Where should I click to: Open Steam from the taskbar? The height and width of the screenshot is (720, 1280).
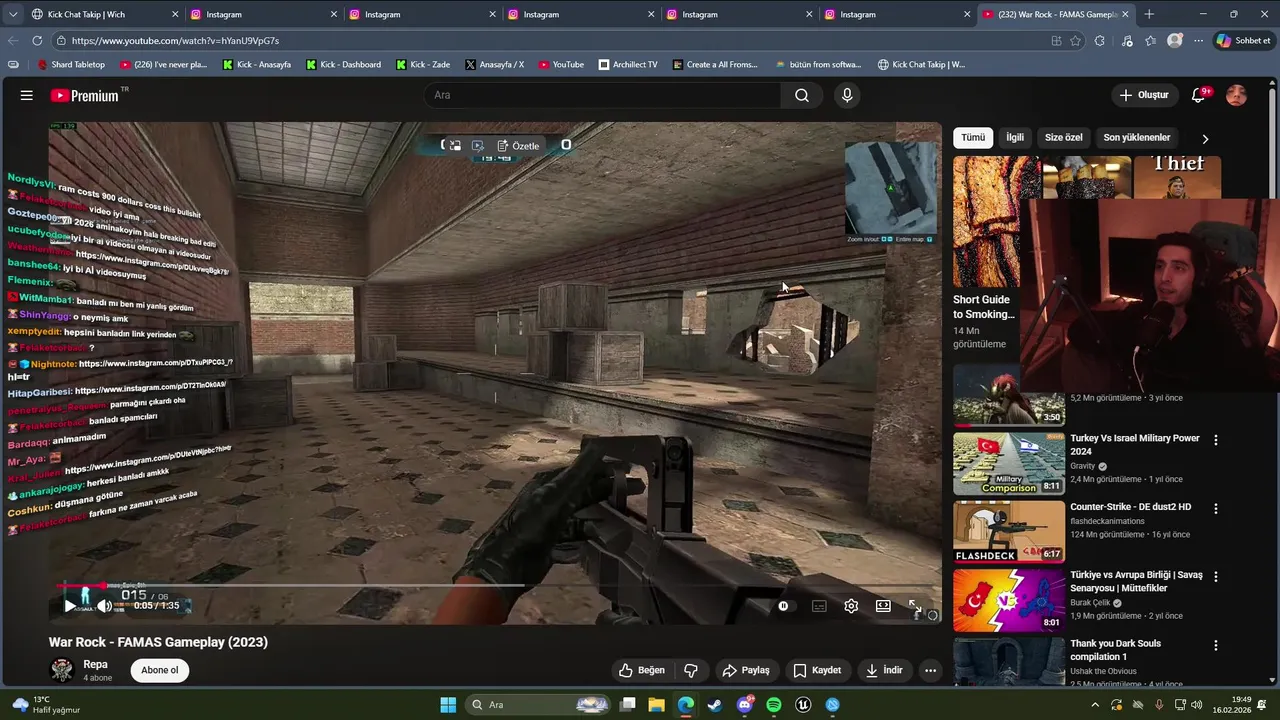click(715, 705)
